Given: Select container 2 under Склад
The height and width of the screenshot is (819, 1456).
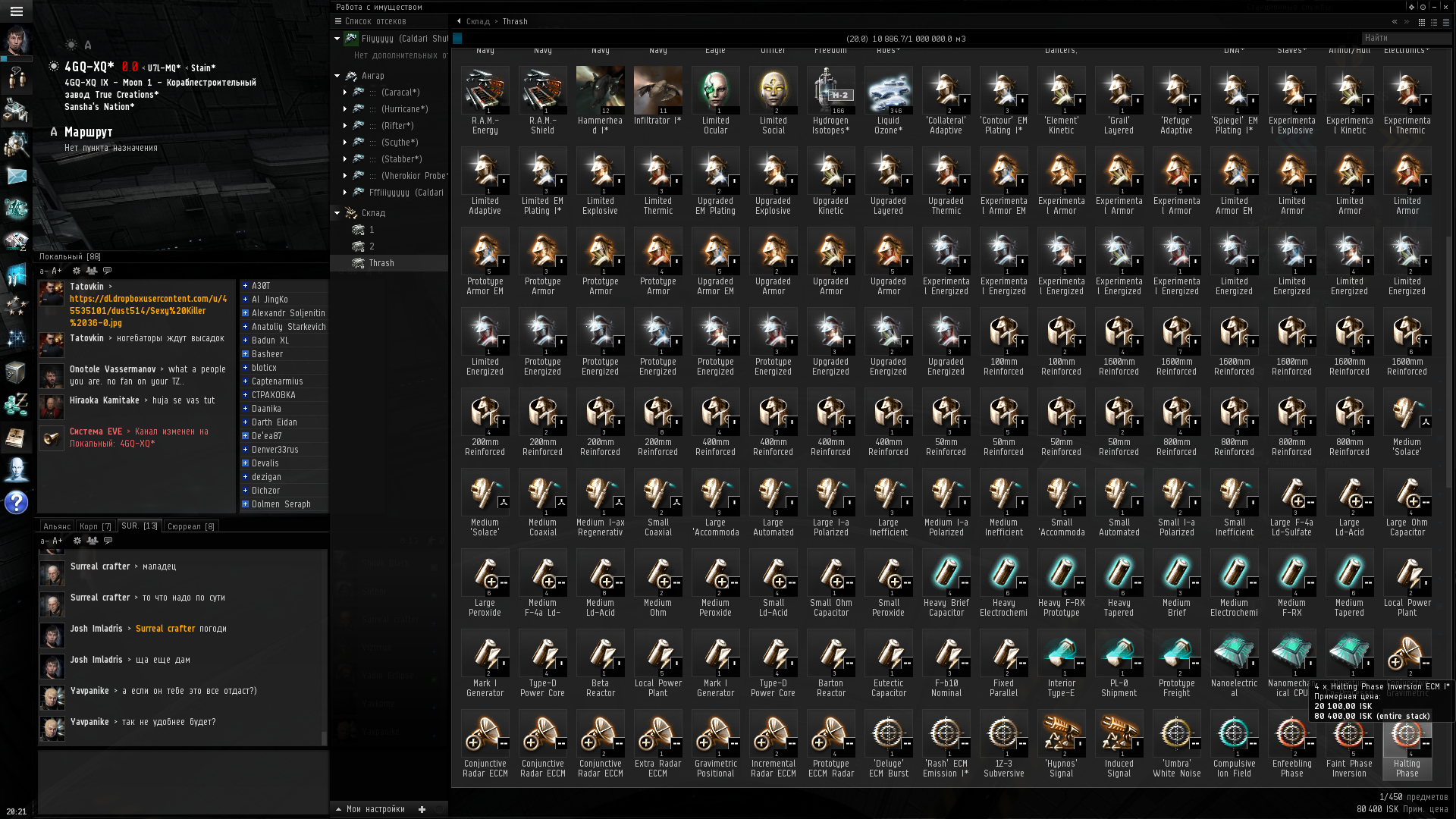Looking at the screenshot, I should point(389,246).
